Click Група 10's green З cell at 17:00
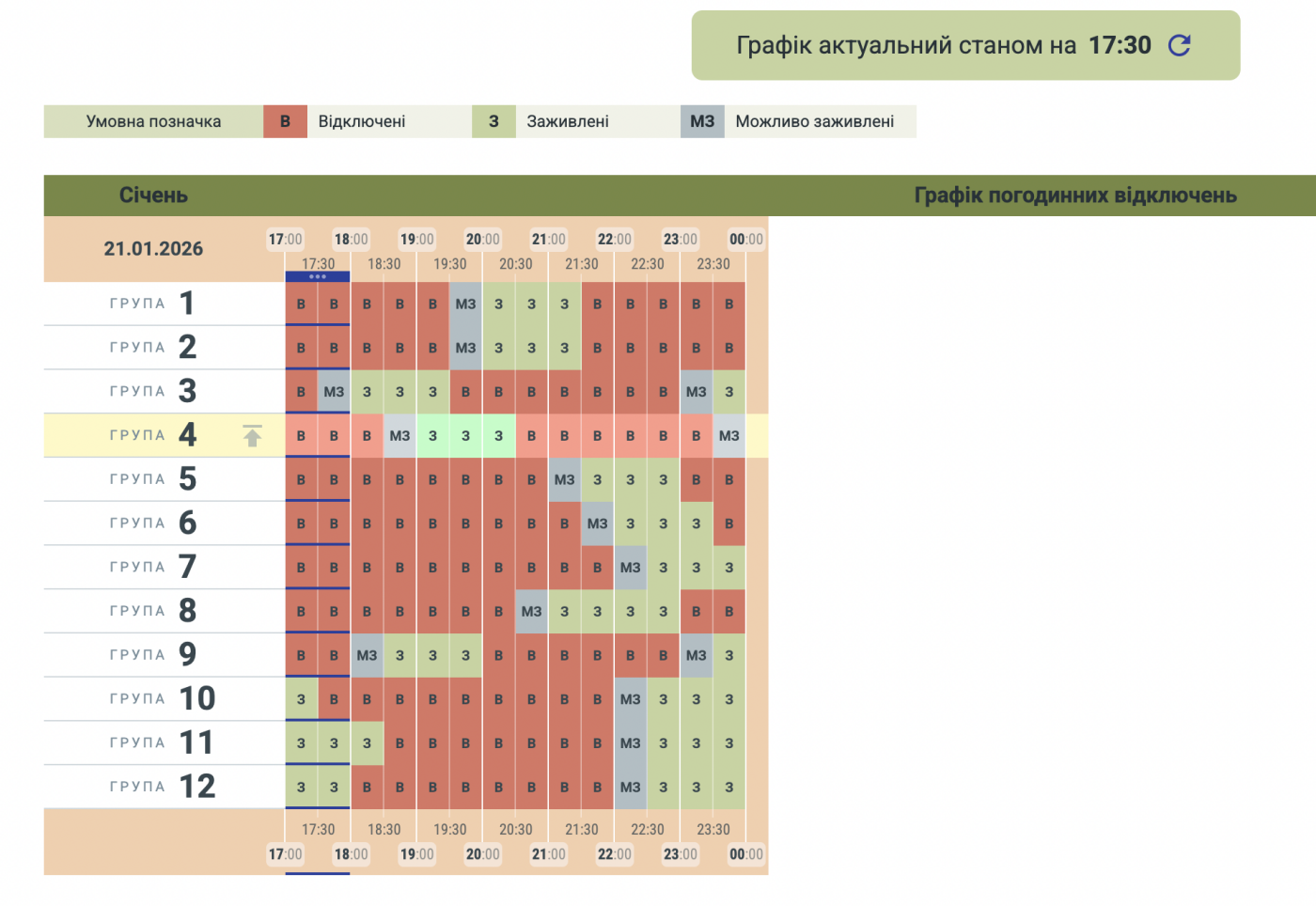Viewport: 1316px width, 906px height. pyautogui.click(x=301, y=699)
